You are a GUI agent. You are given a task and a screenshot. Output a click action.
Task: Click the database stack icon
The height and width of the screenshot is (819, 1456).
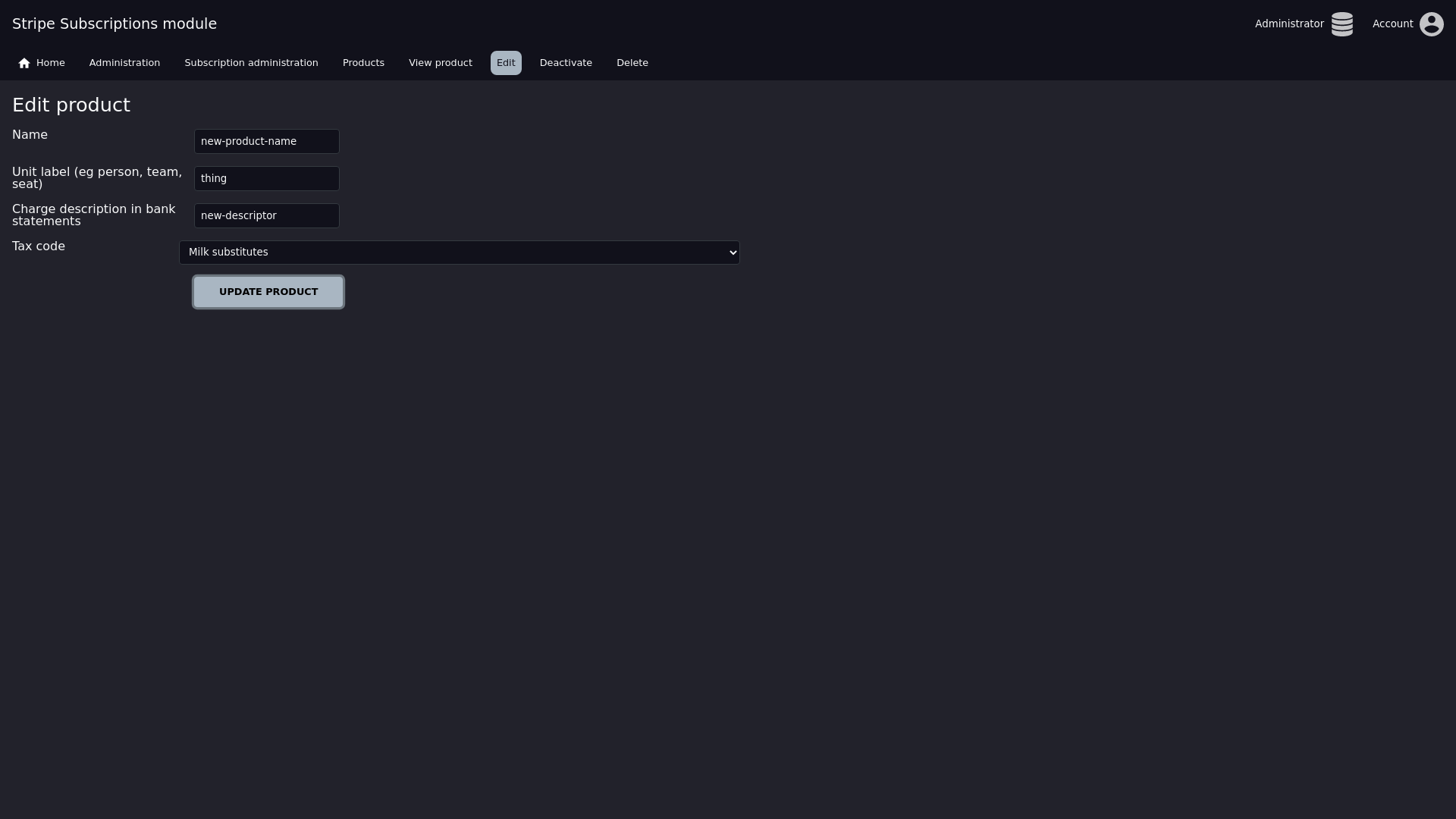[x=1341, y=24]
